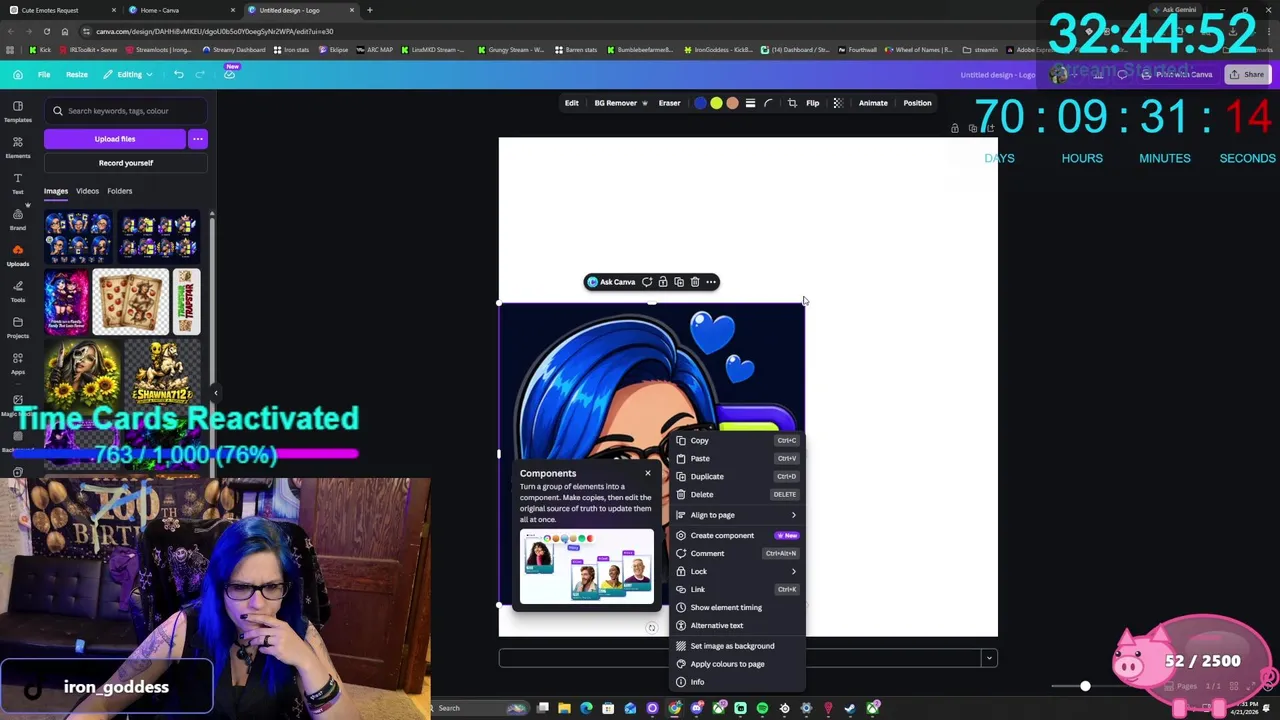Open the transparency checkerboard control
The height and width of the screenshot is (720, 1280).
[838, 103]
